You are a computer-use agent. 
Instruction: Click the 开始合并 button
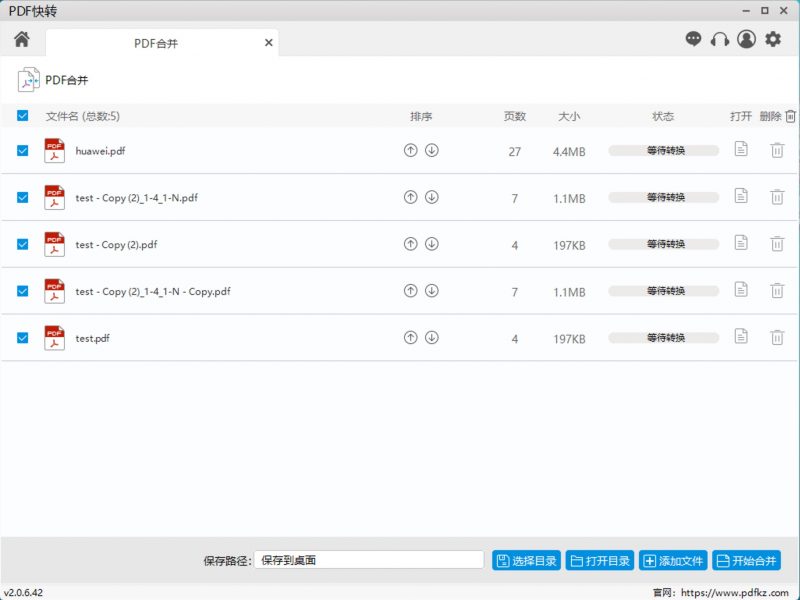746,561
